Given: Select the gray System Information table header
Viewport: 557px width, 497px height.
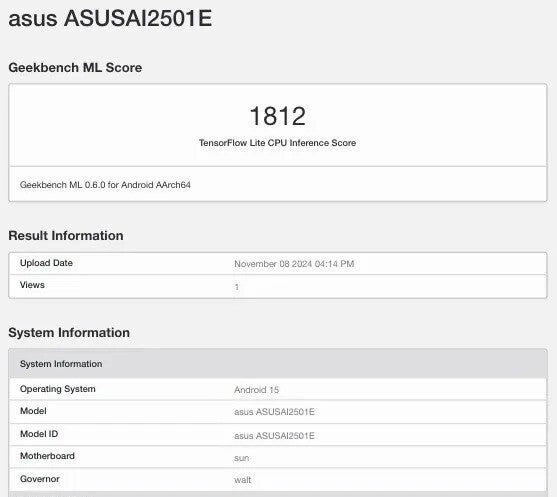Looking at the screenshot, I should coord(278,364).
